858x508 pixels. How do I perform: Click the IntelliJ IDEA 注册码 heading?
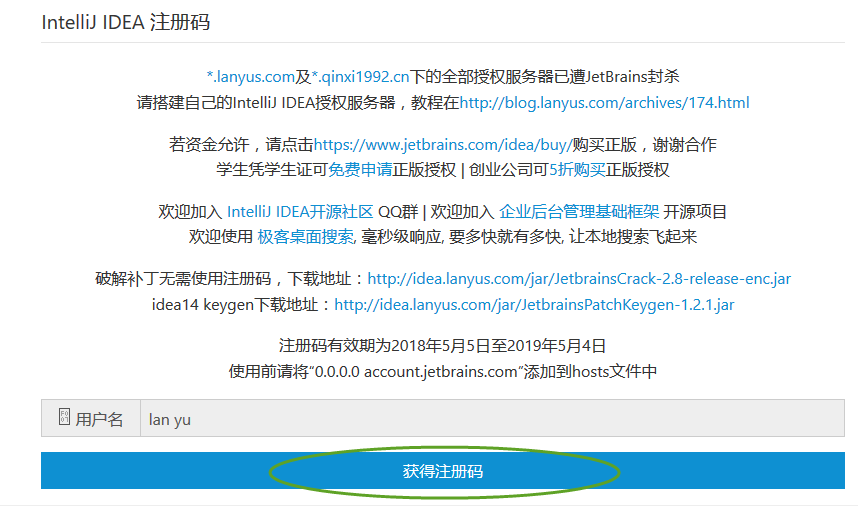tap(126, 22)
